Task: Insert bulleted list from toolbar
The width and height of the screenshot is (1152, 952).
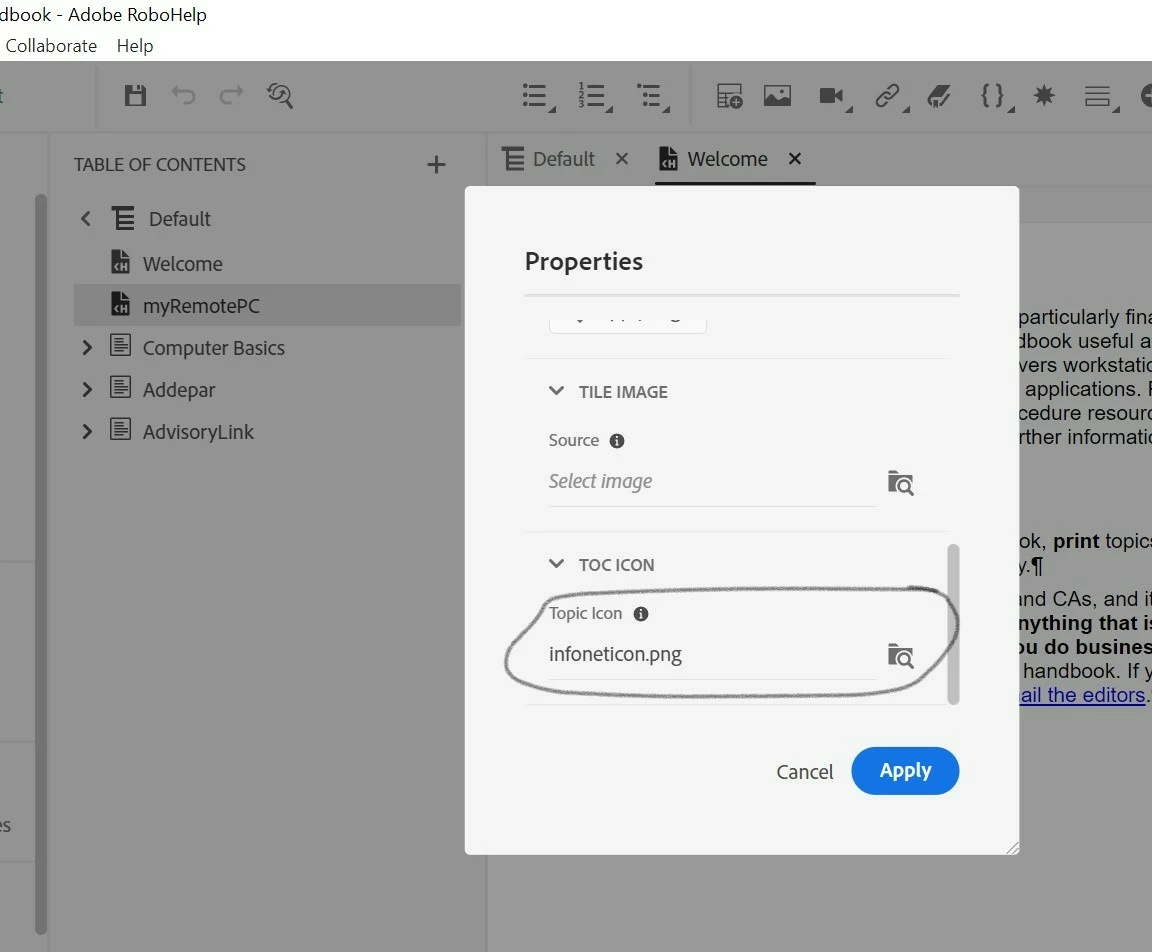Action: point(538,96)
